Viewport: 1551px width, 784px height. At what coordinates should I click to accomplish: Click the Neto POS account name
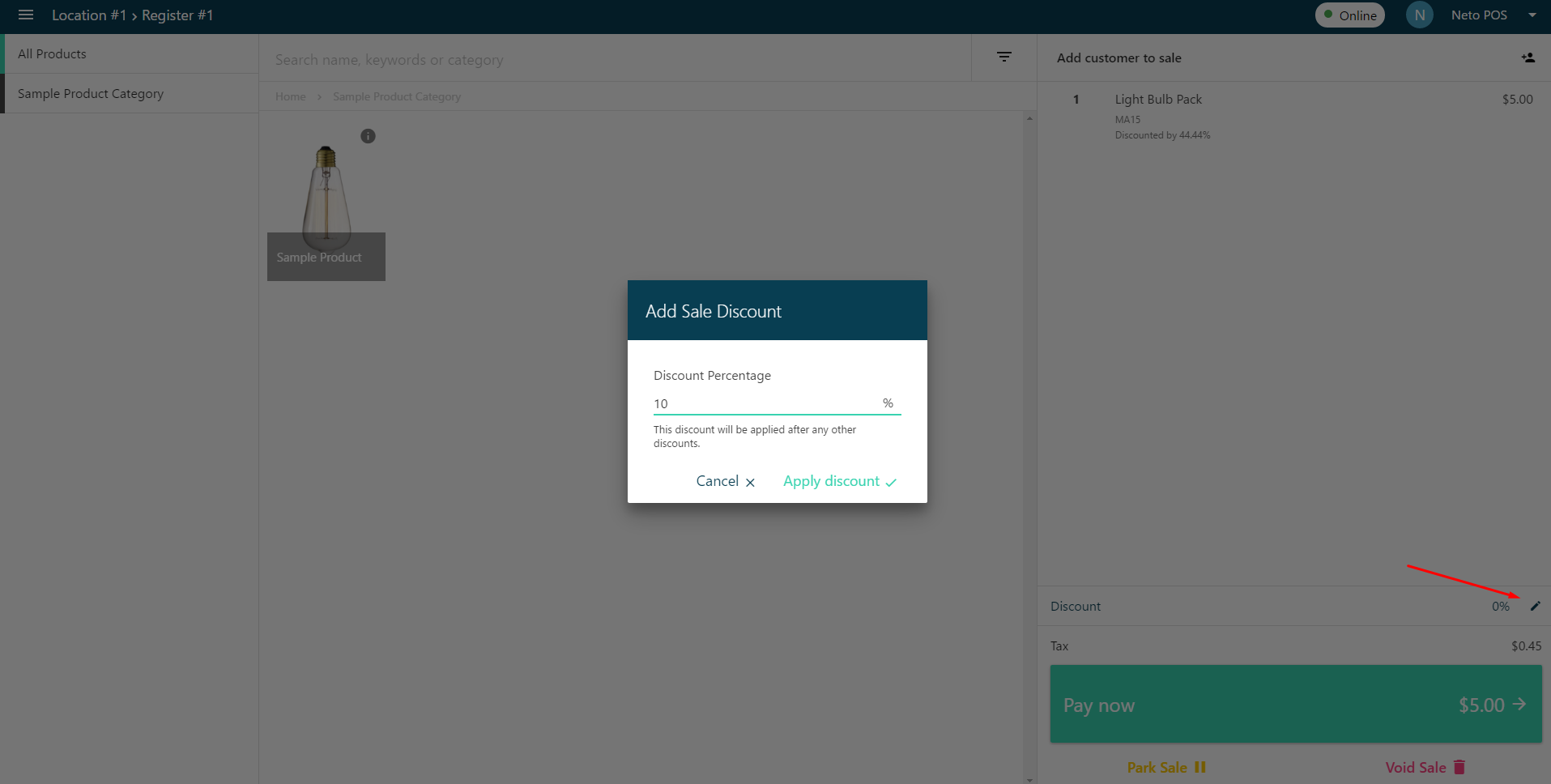1479,15
